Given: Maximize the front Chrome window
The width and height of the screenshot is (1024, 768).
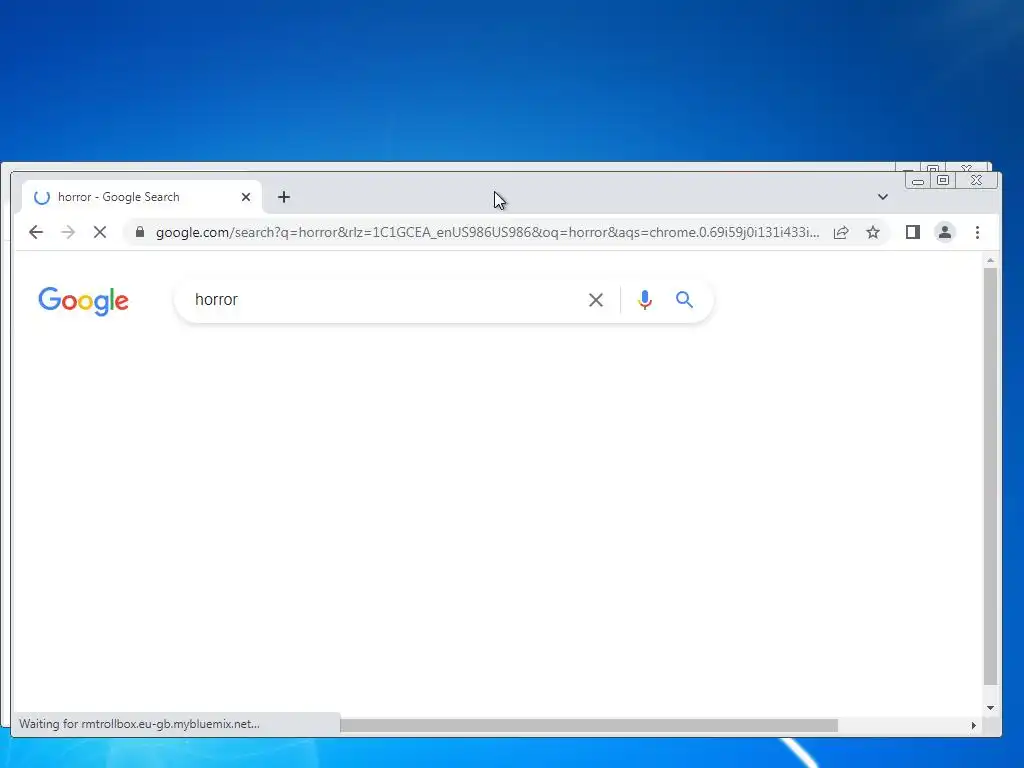Looking at the screenshot, I should [x=943, y=181].
